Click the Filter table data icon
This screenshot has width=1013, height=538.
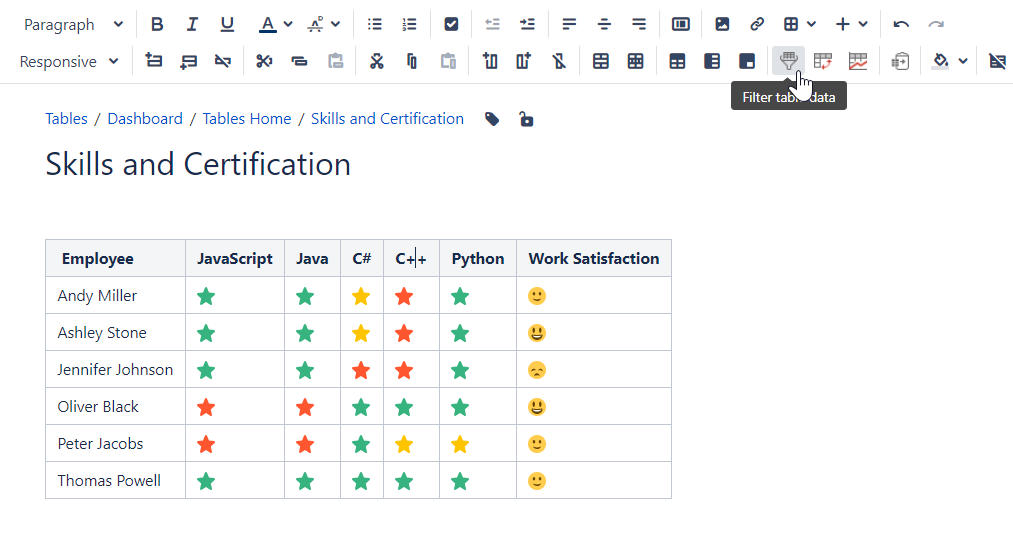pos(788,62)
